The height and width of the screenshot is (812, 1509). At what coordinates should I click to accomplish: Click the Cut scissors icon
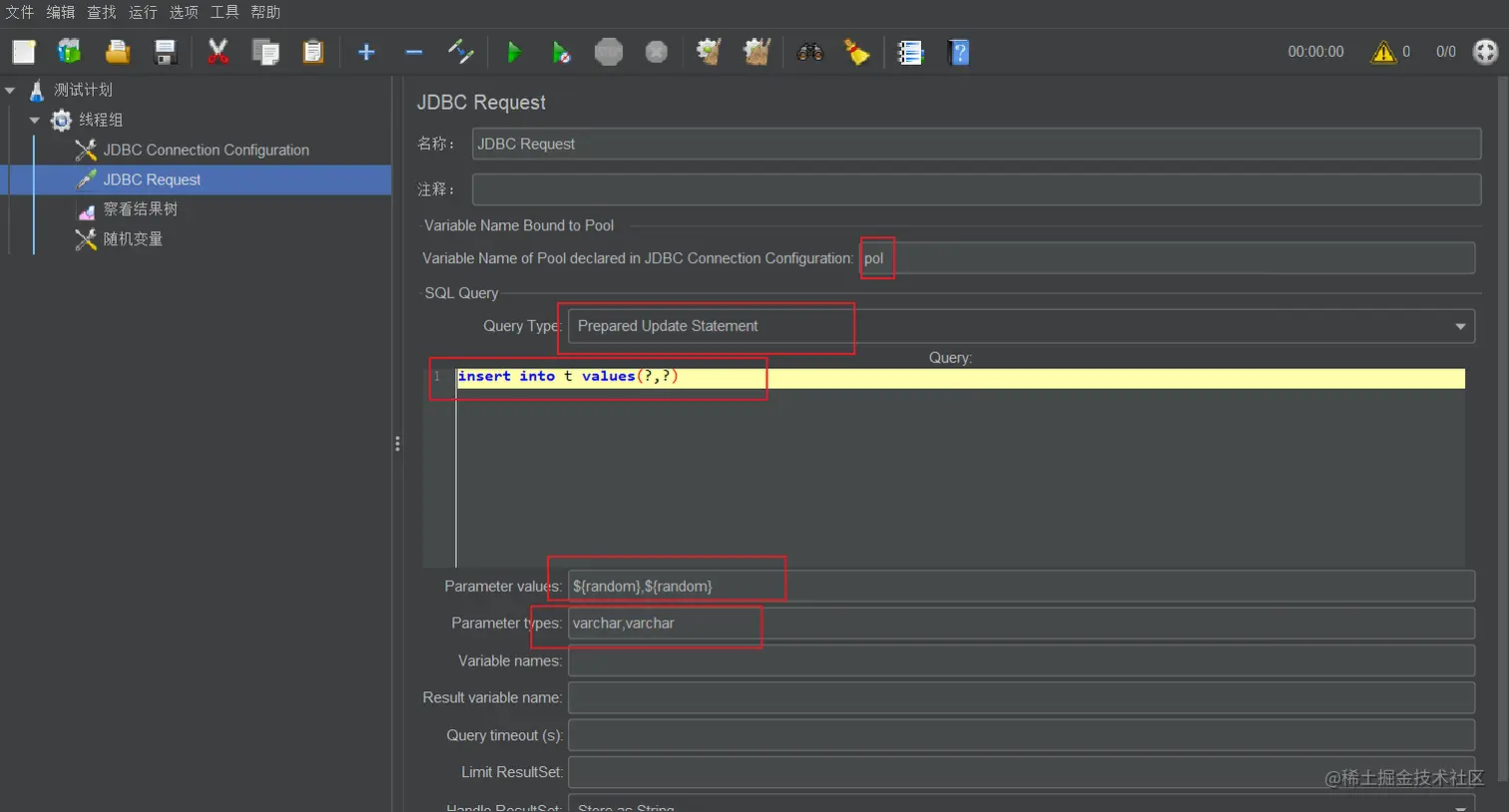click(x=218, y=52)
